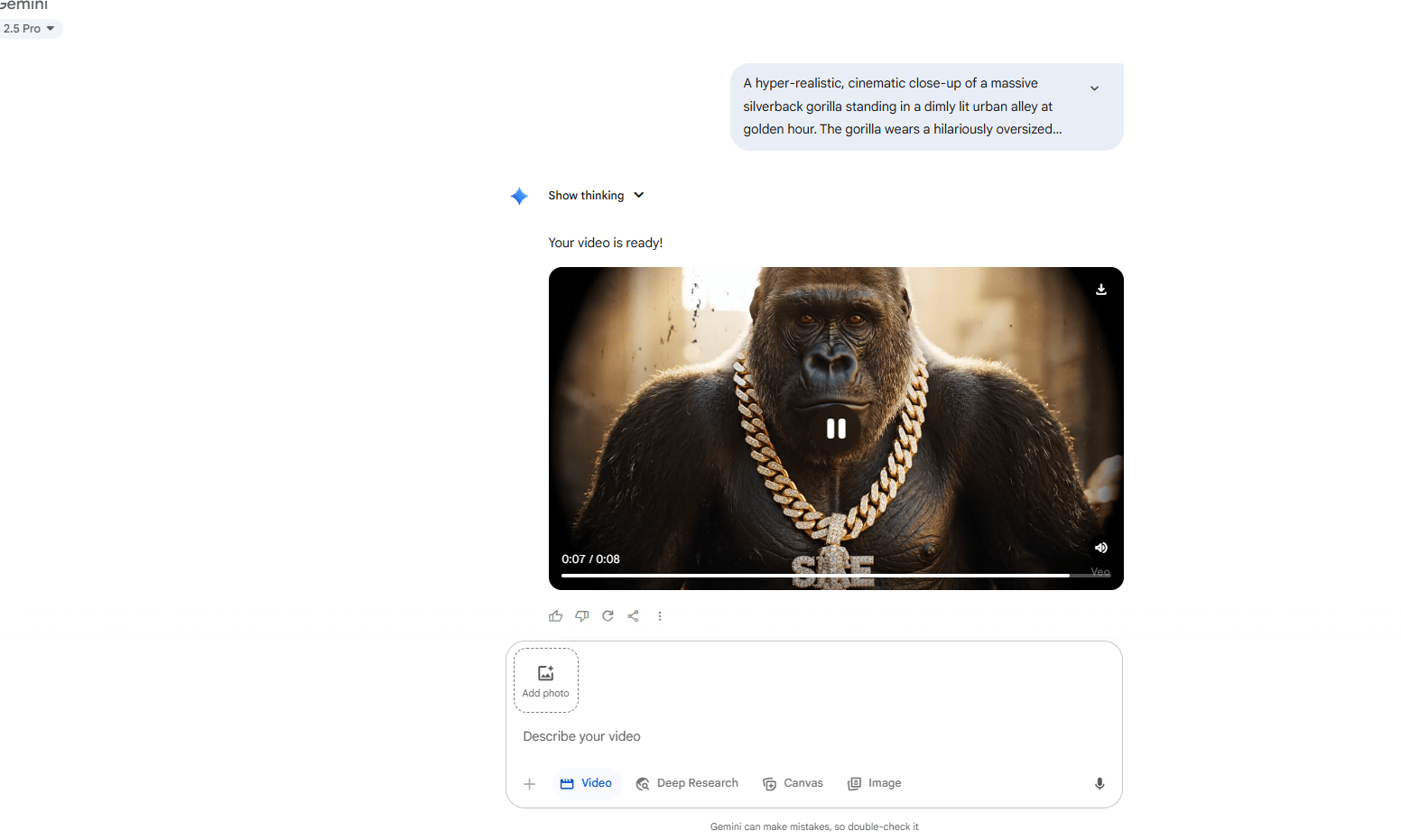Viewport: 1401px width, 840px height.
Task: Click the 'Gemini can make mistakes' disclaimer
Action: [x=814, y=826]
